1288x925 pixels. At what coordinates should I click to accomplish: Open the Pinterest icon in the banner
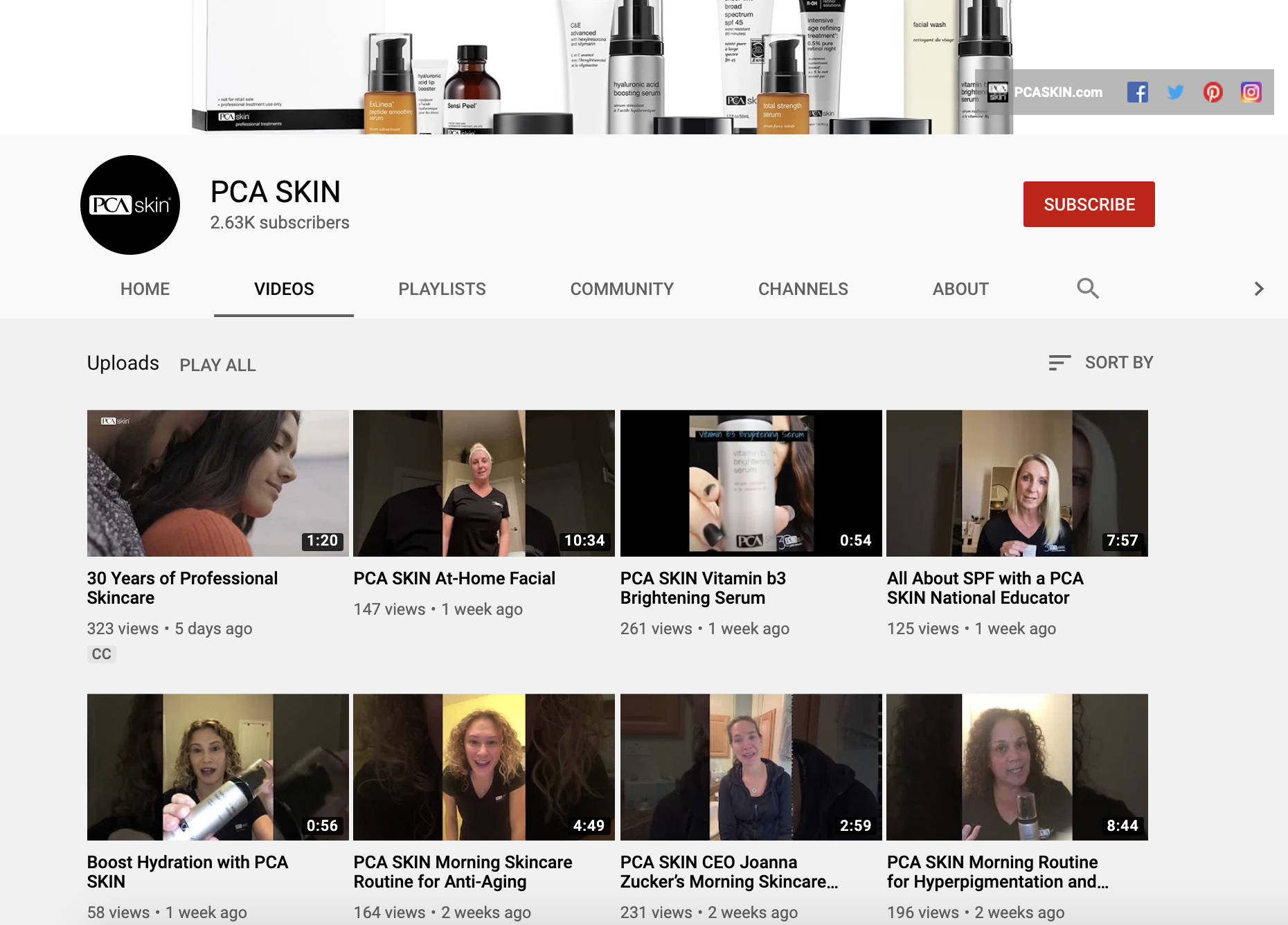(1213, 92)
